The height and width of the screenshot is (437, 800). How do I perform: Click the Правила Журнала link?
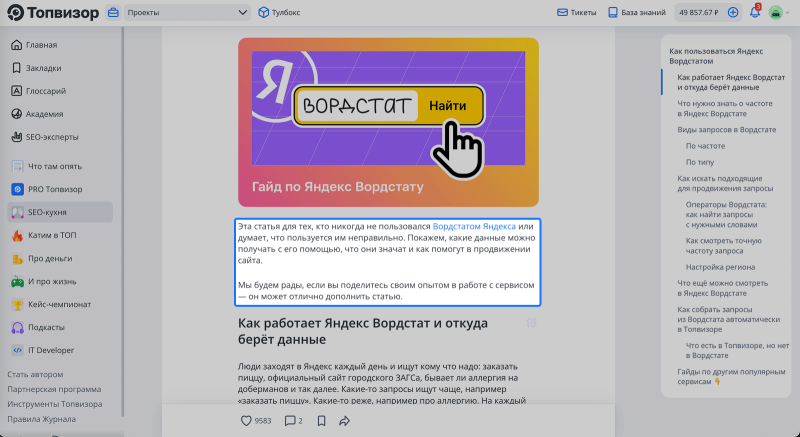[41, 419]
